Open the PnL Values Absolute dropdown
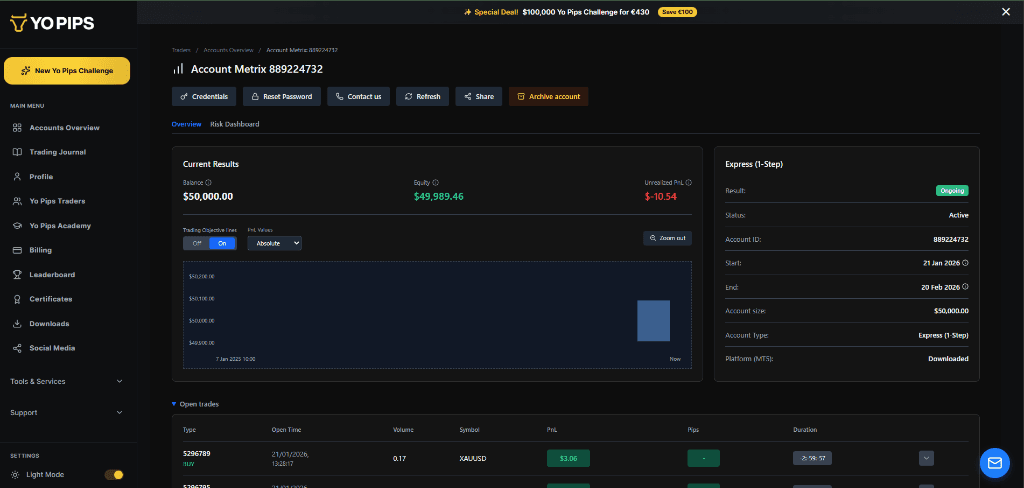Image resolution: width=1024 pixels, height=488 pixels. (274, 243)
